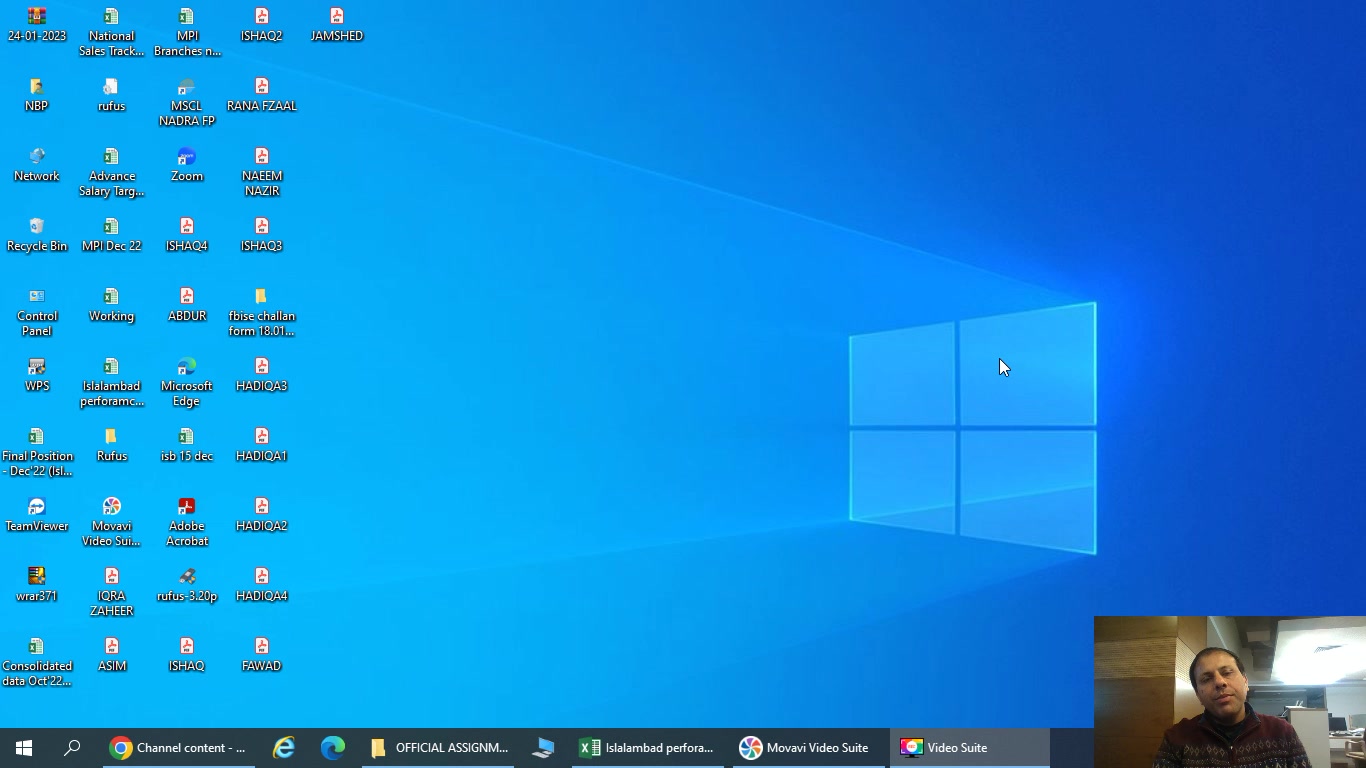Screen dimensions: 1366x768
Task: Switch to Islalambad performance Excel window
Action: [648, 748]
